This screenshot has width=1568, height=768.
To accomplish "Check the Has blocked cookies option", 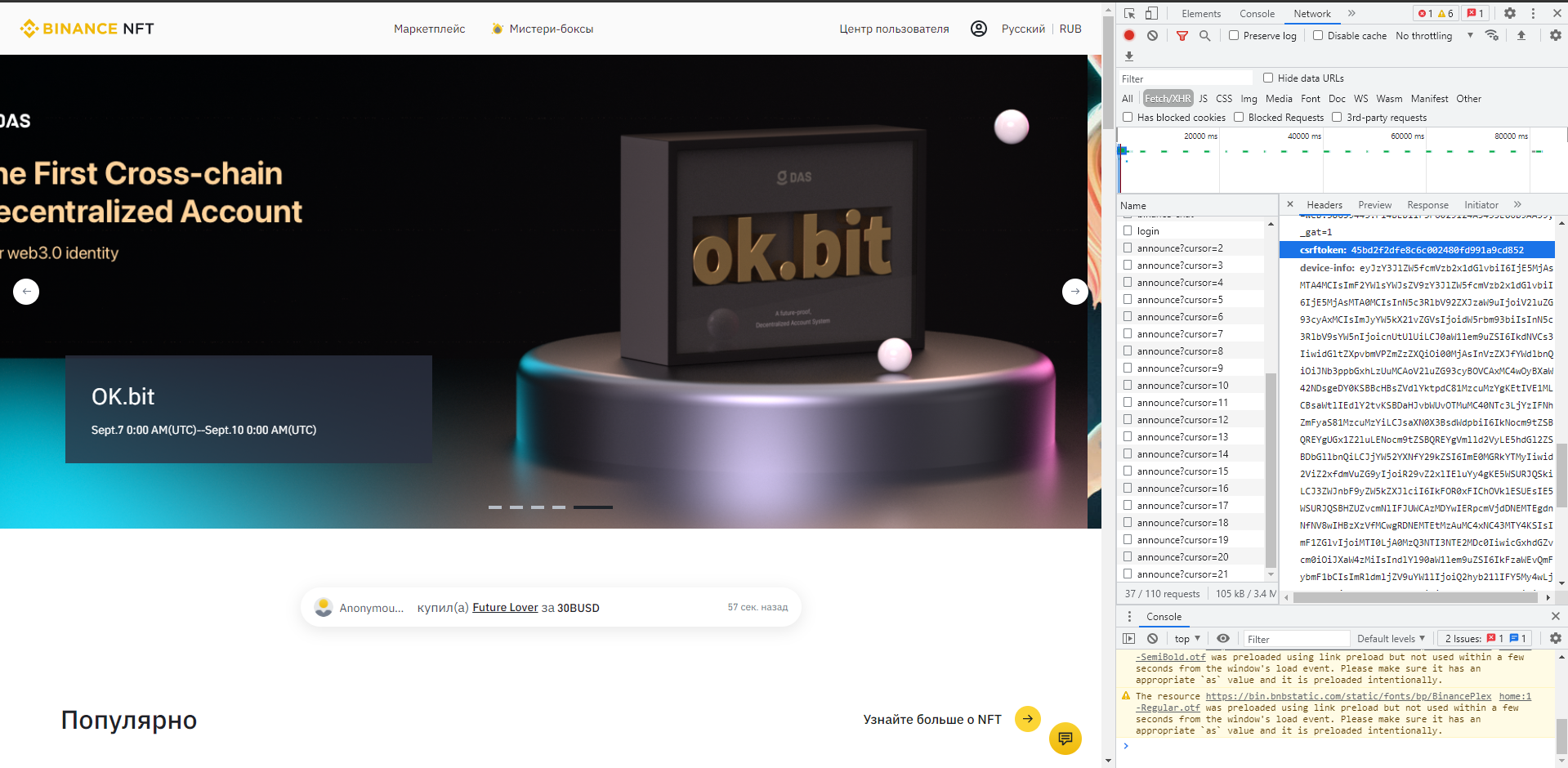I will click(1128, 117).
